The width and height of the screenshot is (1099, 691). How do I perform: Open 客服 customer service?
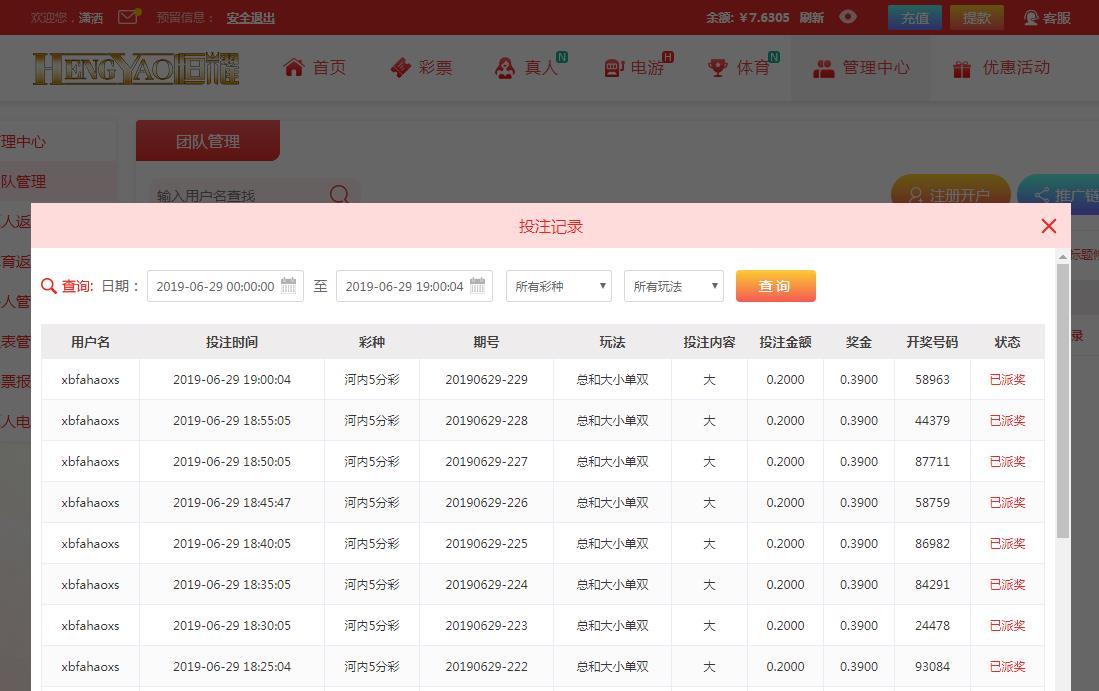click(1047, 18)
